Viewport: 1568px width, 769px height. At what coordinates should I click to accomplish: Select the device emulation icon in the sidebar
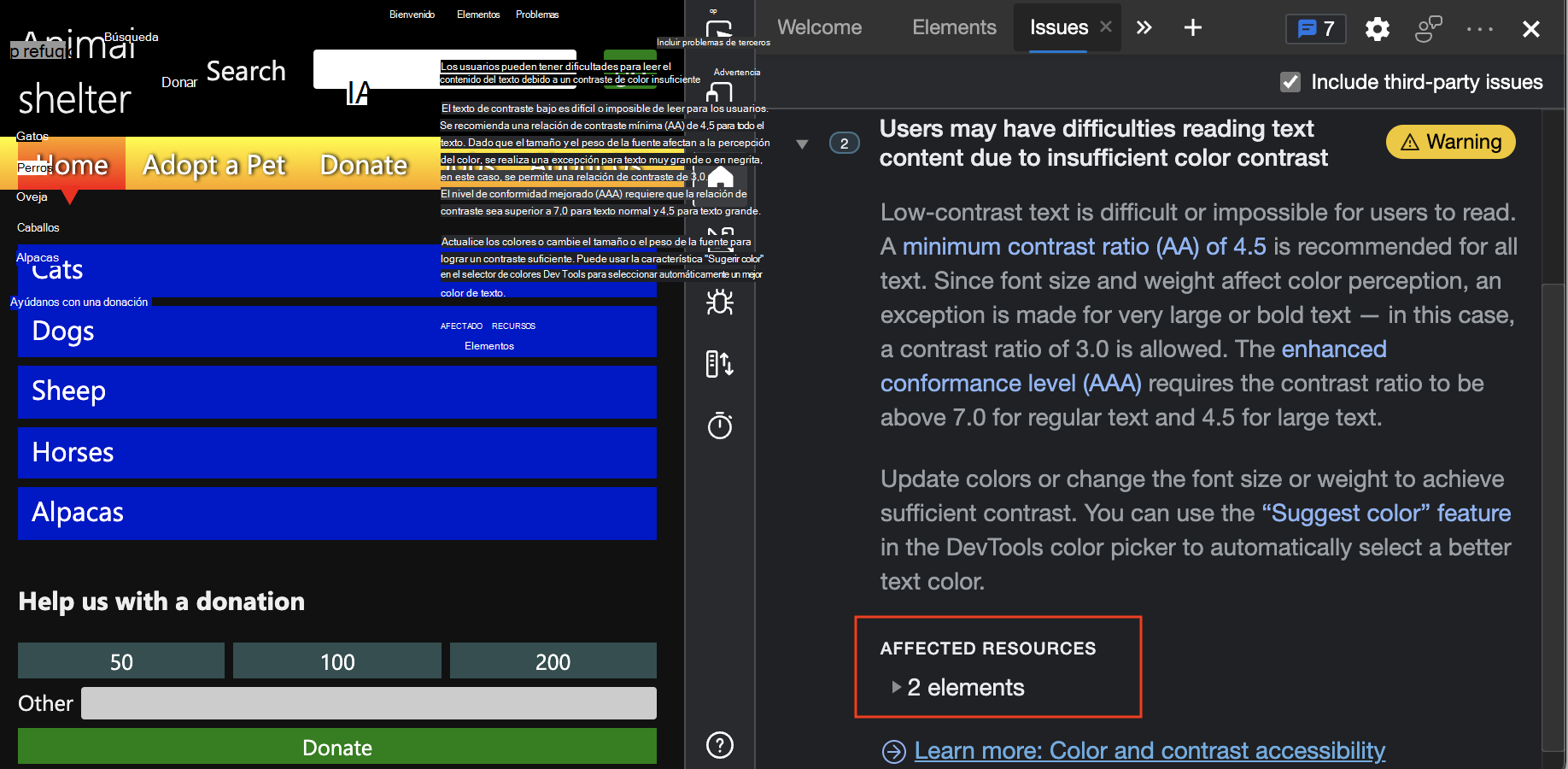coord(720,364)
